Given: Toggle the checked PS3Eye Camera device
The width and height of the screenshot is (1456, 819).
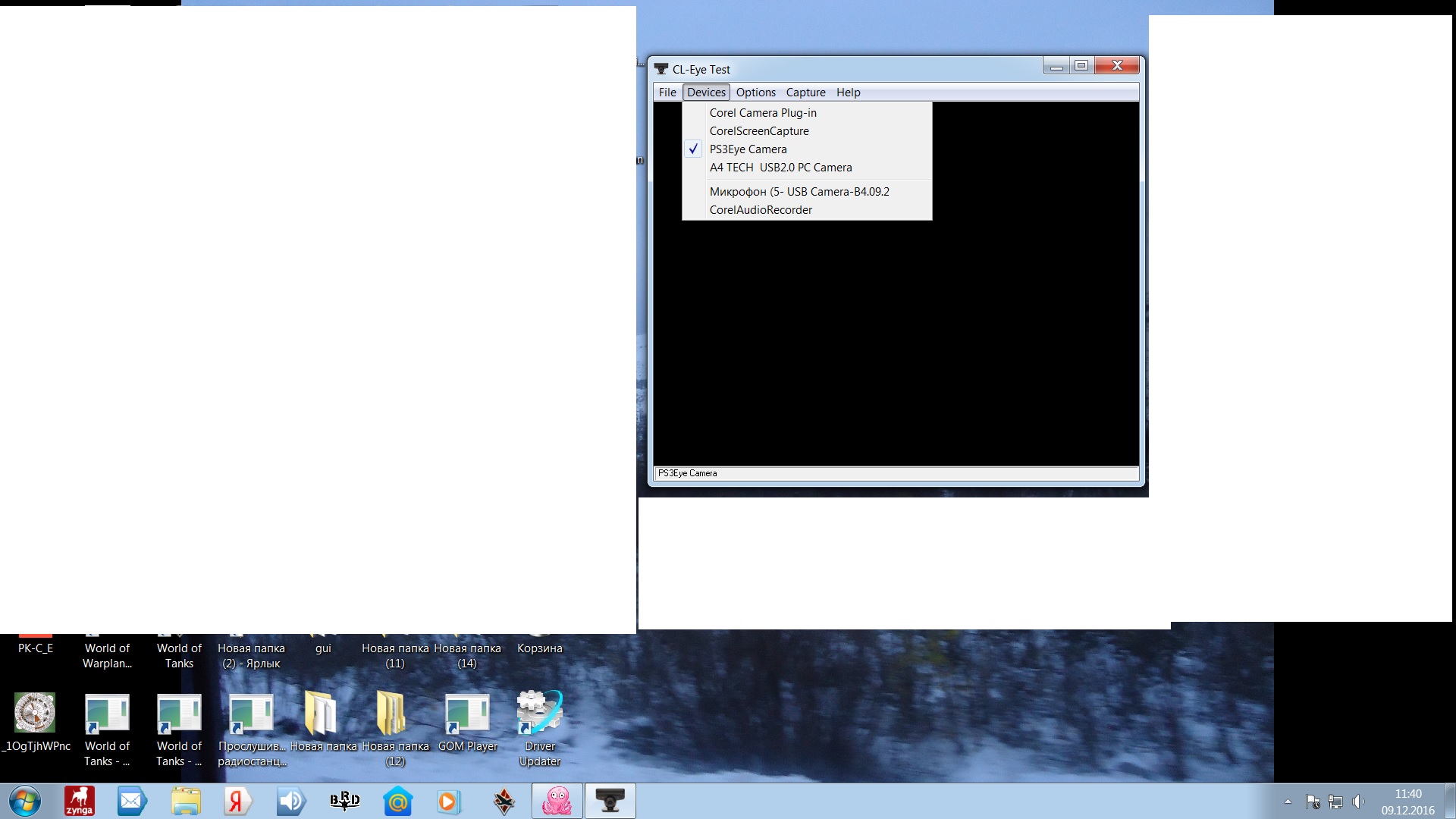Looking at the screenshot, I should (x=807, y=149).
